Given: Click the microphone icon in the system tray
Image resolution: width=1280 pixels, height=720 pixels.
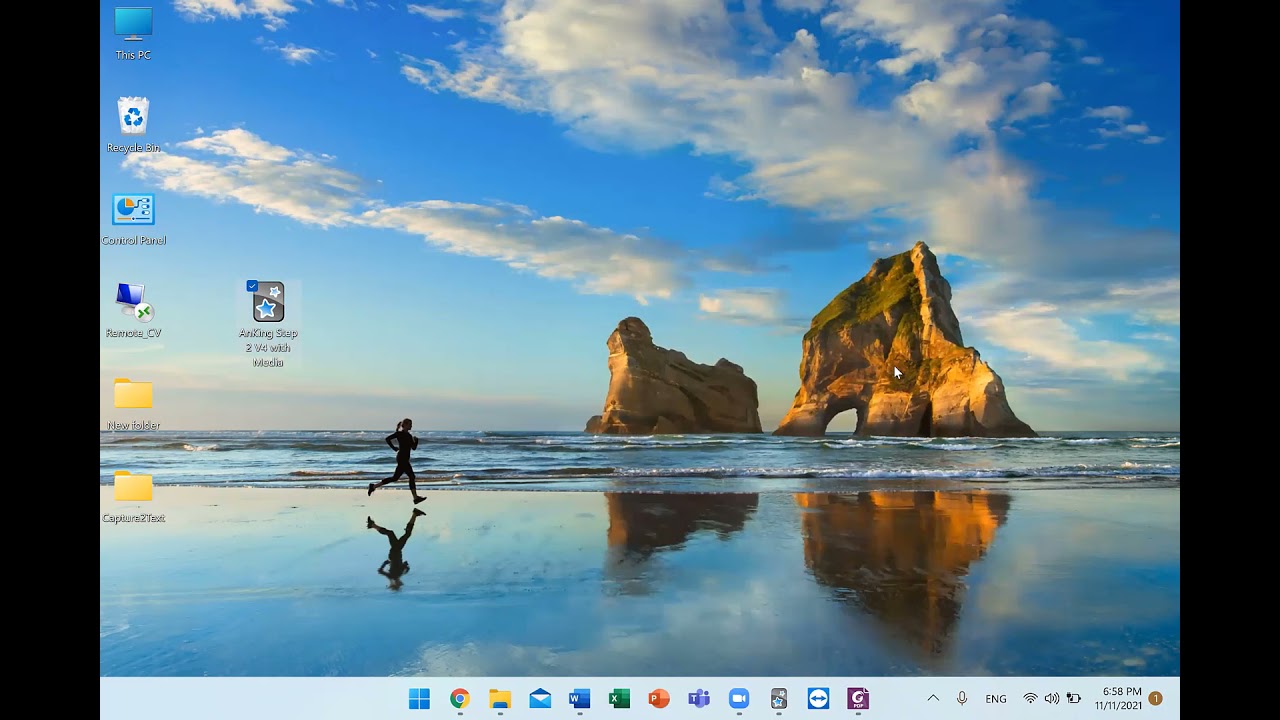Looking at the screenshot, I should click(x=962, y=699).
